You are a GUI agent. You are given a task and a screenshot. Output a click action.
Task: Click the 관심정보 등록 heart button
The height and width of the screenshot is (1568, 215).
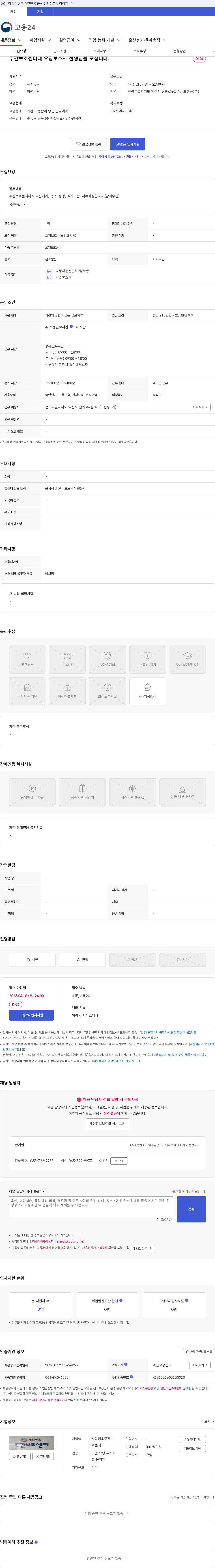coord(88,144)
